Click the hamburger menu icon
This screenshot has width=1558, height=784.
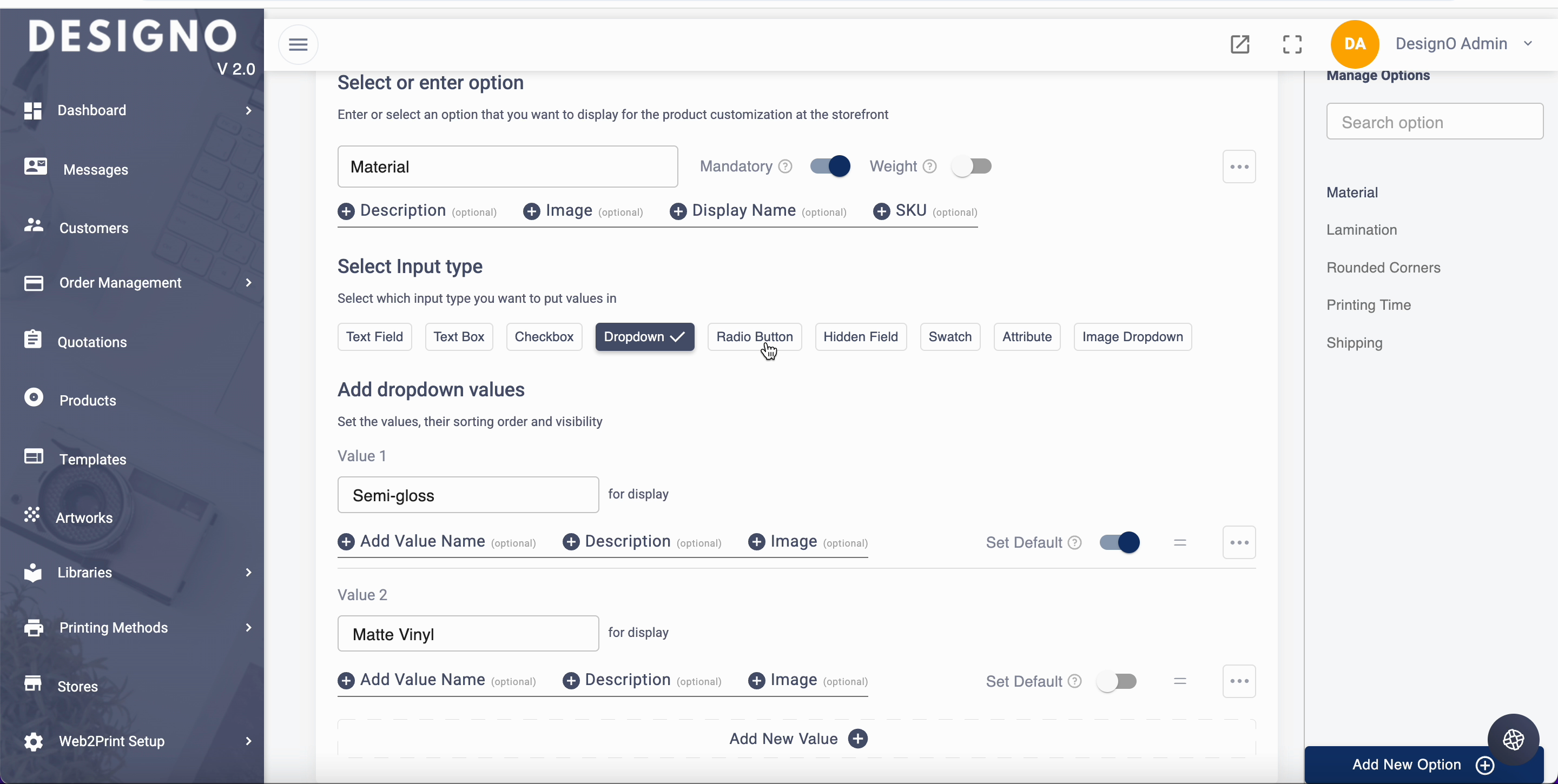click(298, 44)
